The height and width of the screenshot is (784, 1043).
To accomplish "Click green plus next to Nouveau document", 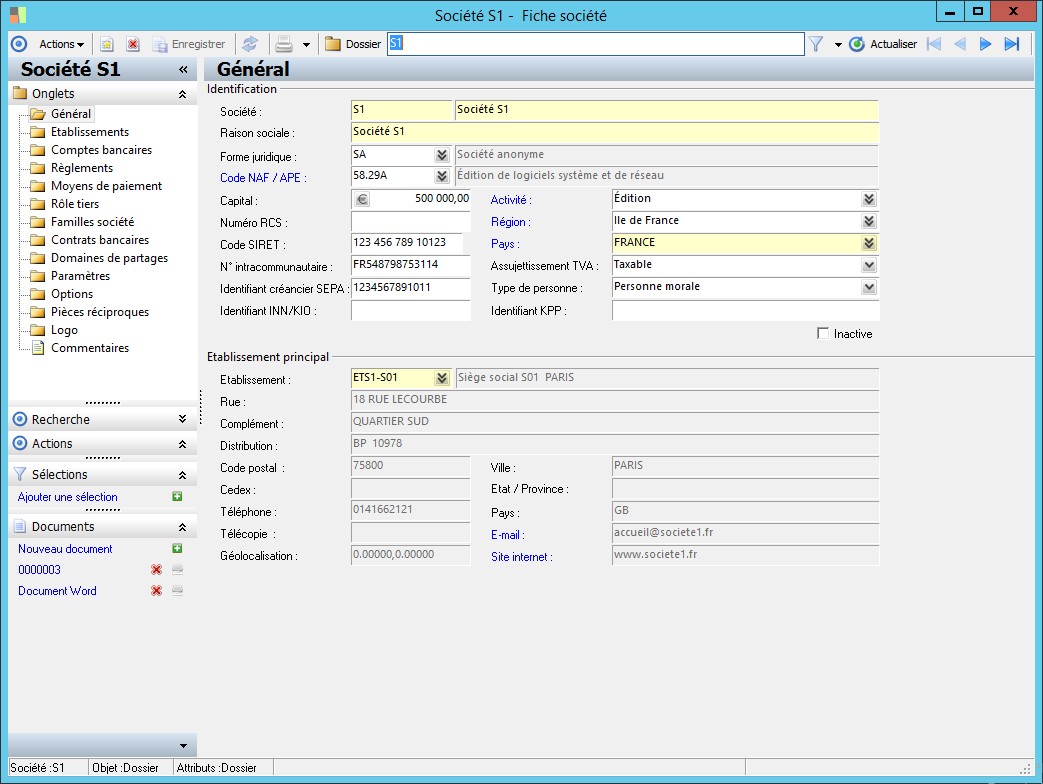I will pos(177,549).
